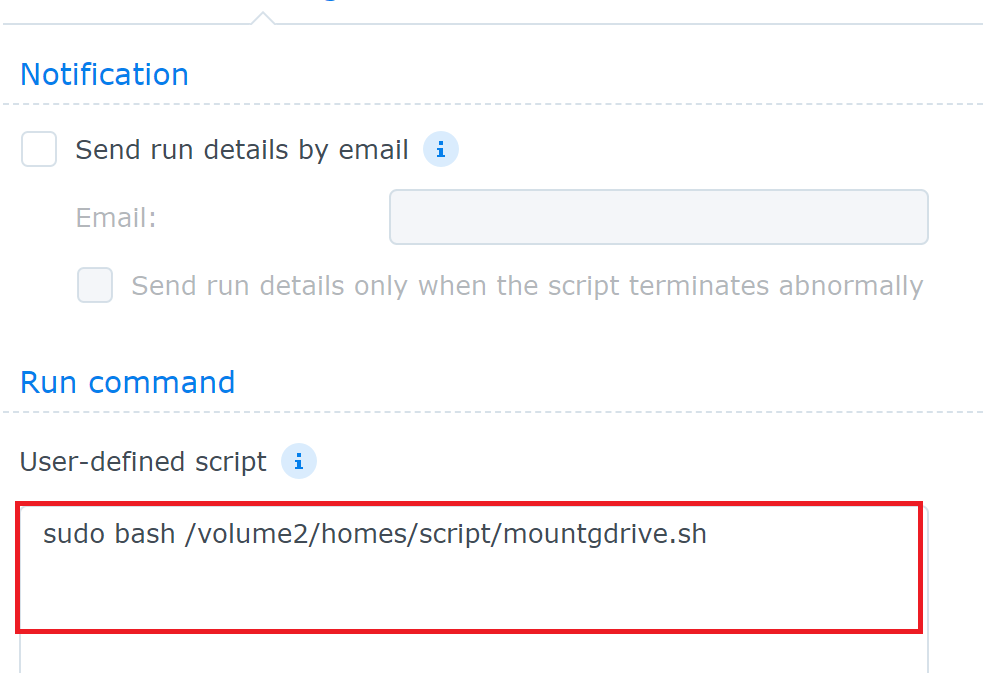
Task: Focus the Email address input field
Action: click(x=659, y=217)
